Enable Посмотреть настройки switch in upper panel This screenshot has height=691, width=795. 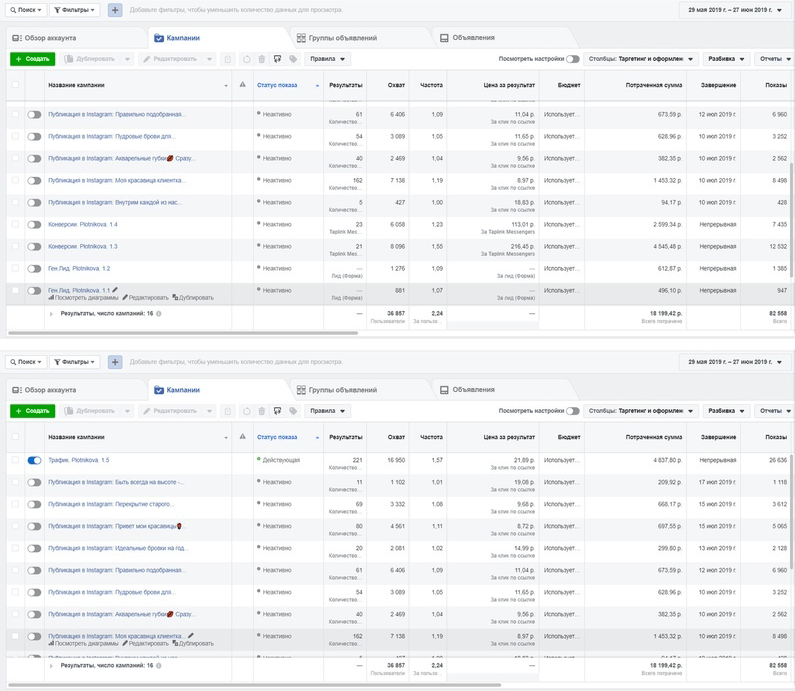573,59
